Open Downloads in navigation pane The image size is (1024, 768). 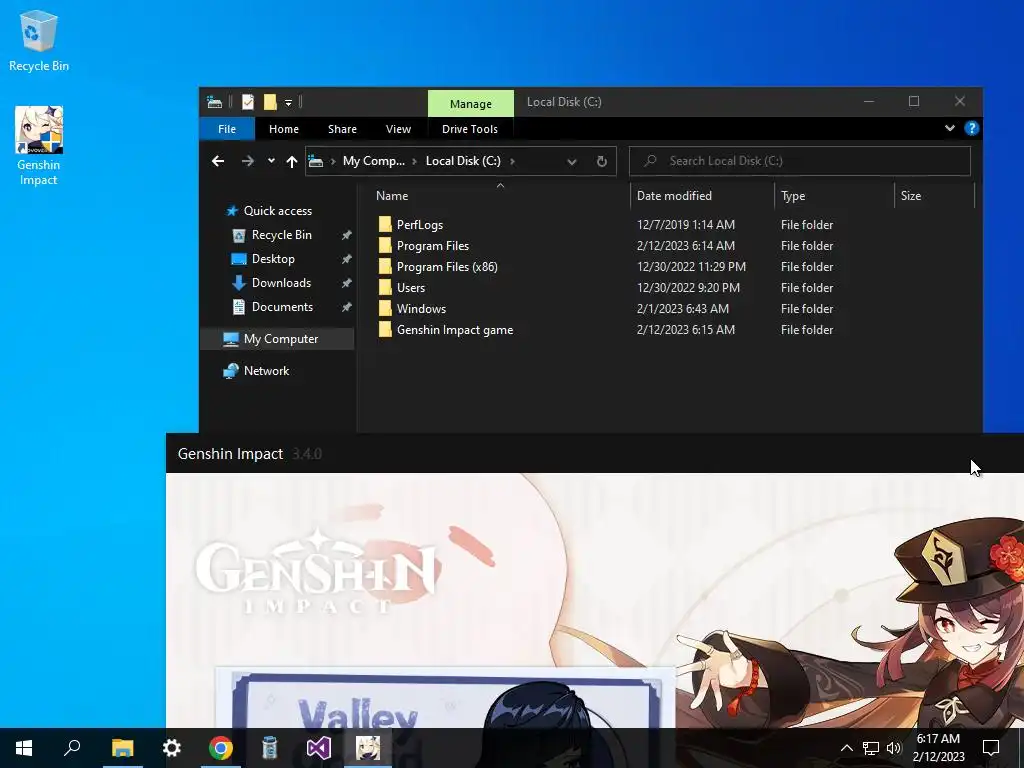[281, 283]
